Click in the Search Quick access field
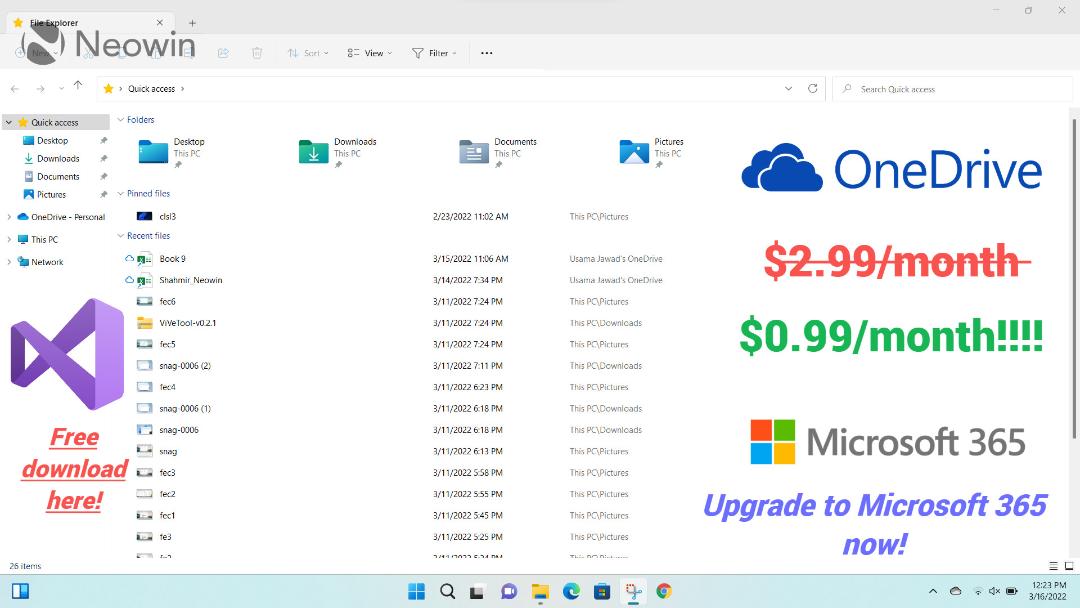 [x=952, y=89]
